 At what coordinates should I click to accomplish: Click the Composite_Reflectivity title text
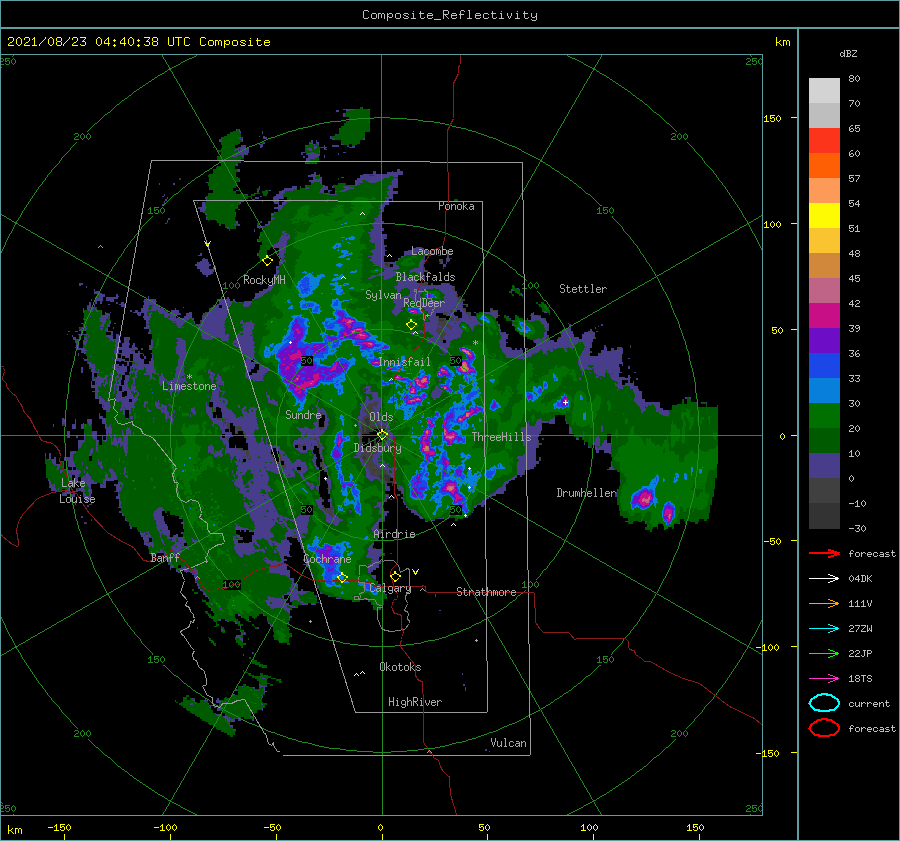(x=450, y=15)
